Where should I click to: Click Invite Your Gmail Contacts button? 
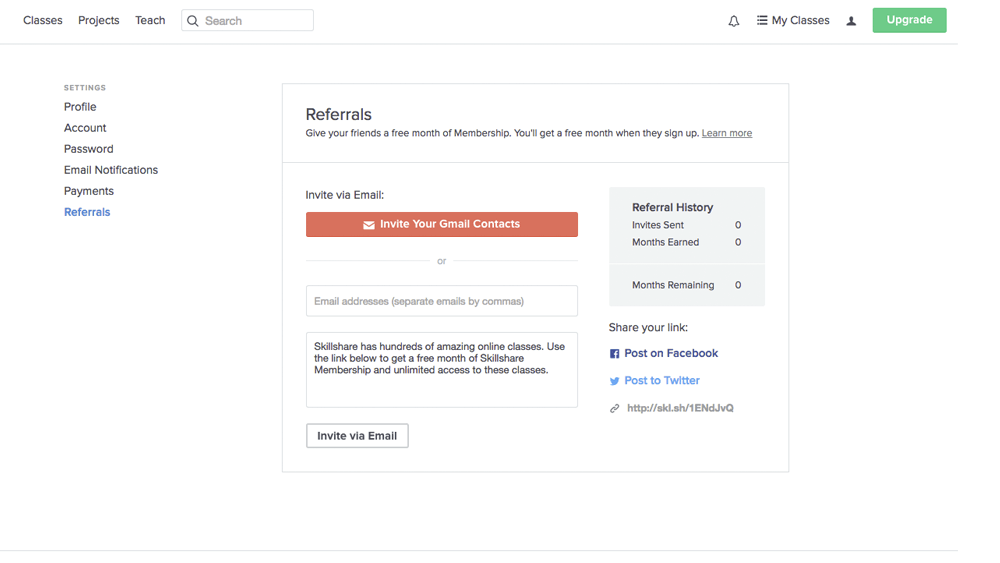pos(442,225)
